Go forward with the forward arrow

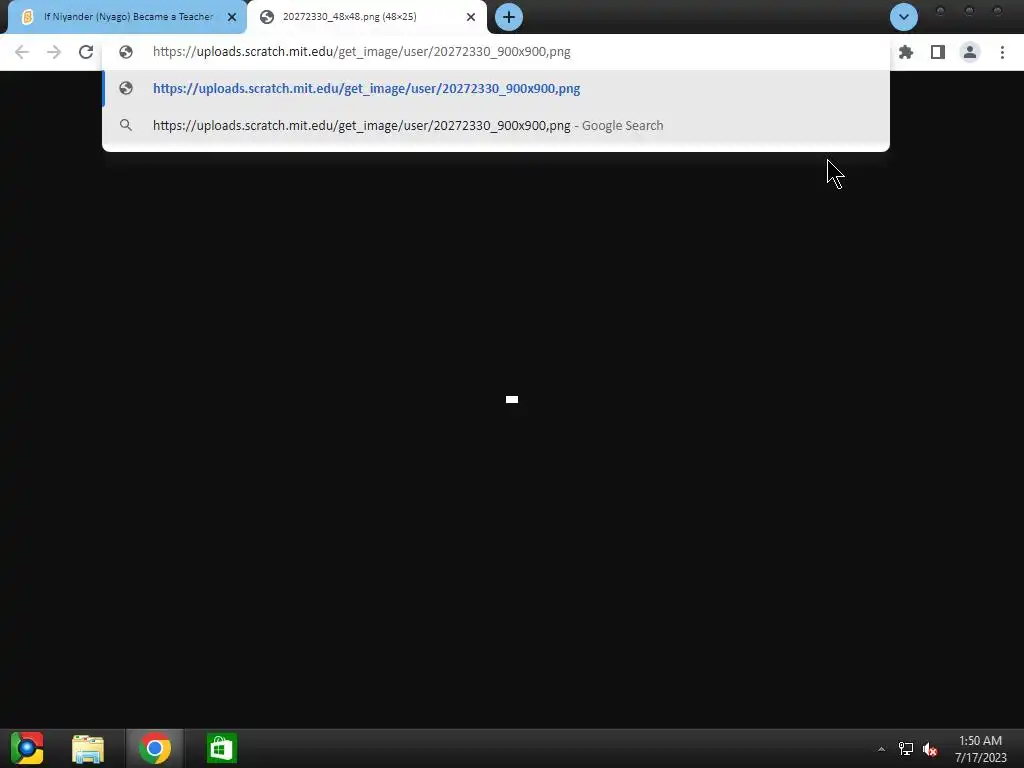(x=54, y=52)
